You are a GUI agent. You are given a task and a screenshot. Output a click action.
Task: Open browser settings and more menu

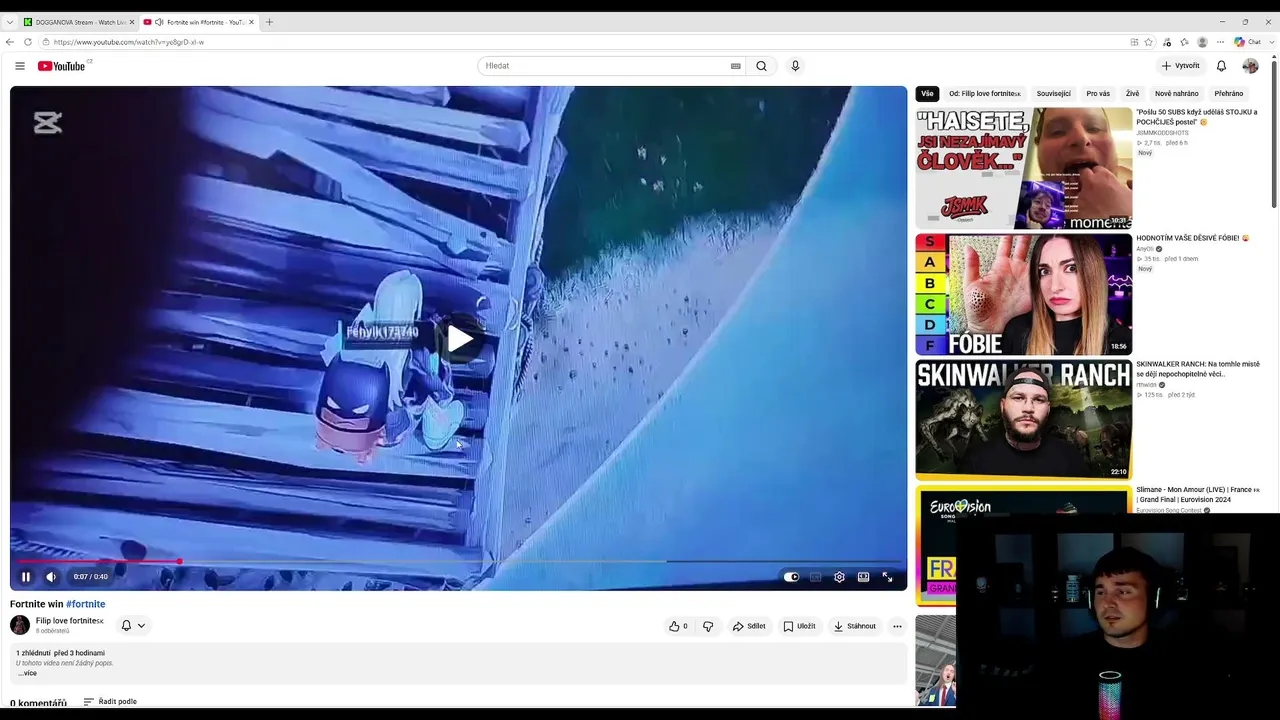click(1220, 42)
